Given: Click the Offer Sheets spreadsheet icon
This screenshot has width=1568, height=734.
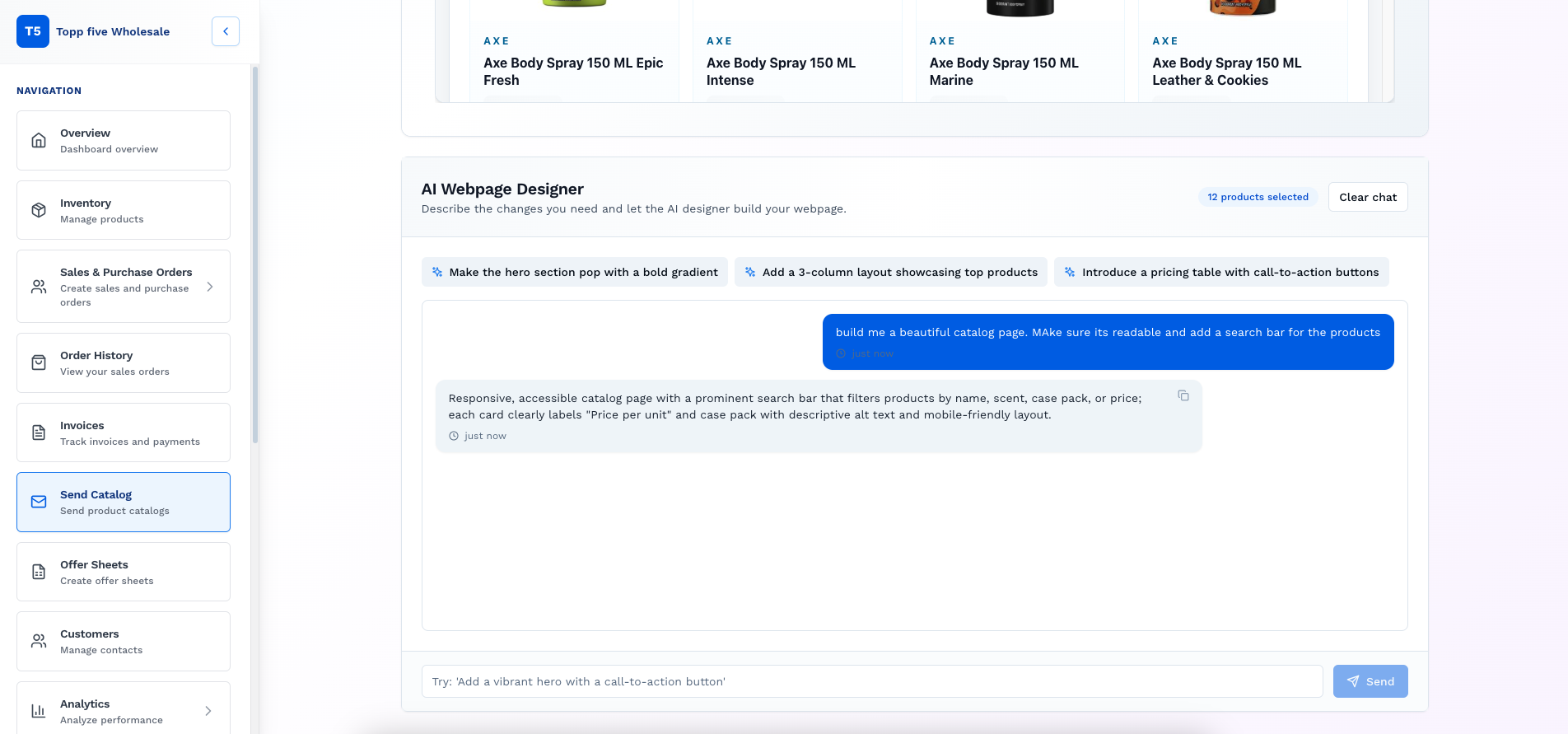Looking at the screenshot, I should [39, 572].
